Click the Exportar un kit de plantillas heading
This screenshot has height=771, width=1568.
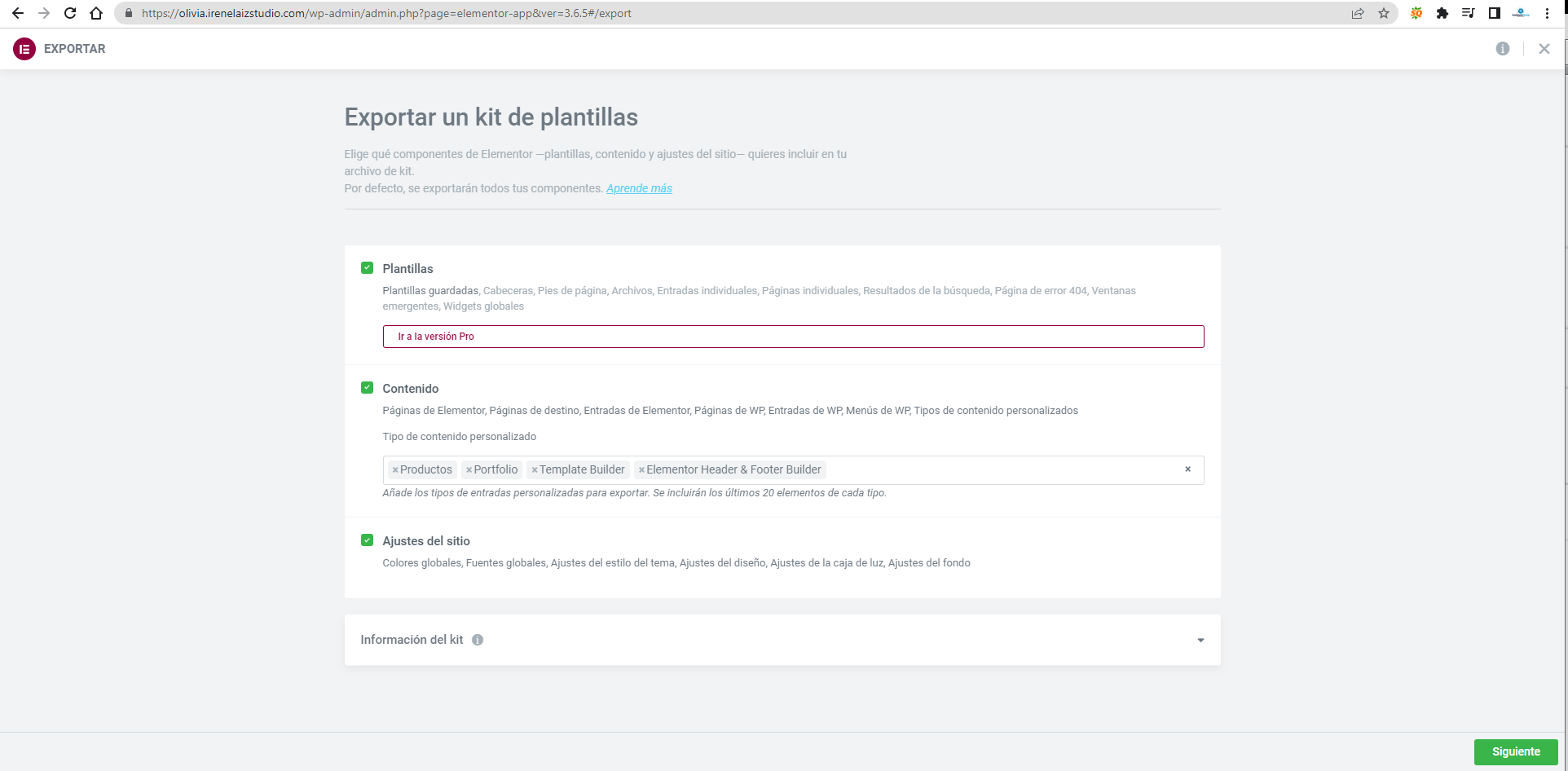tap(491, 117)
